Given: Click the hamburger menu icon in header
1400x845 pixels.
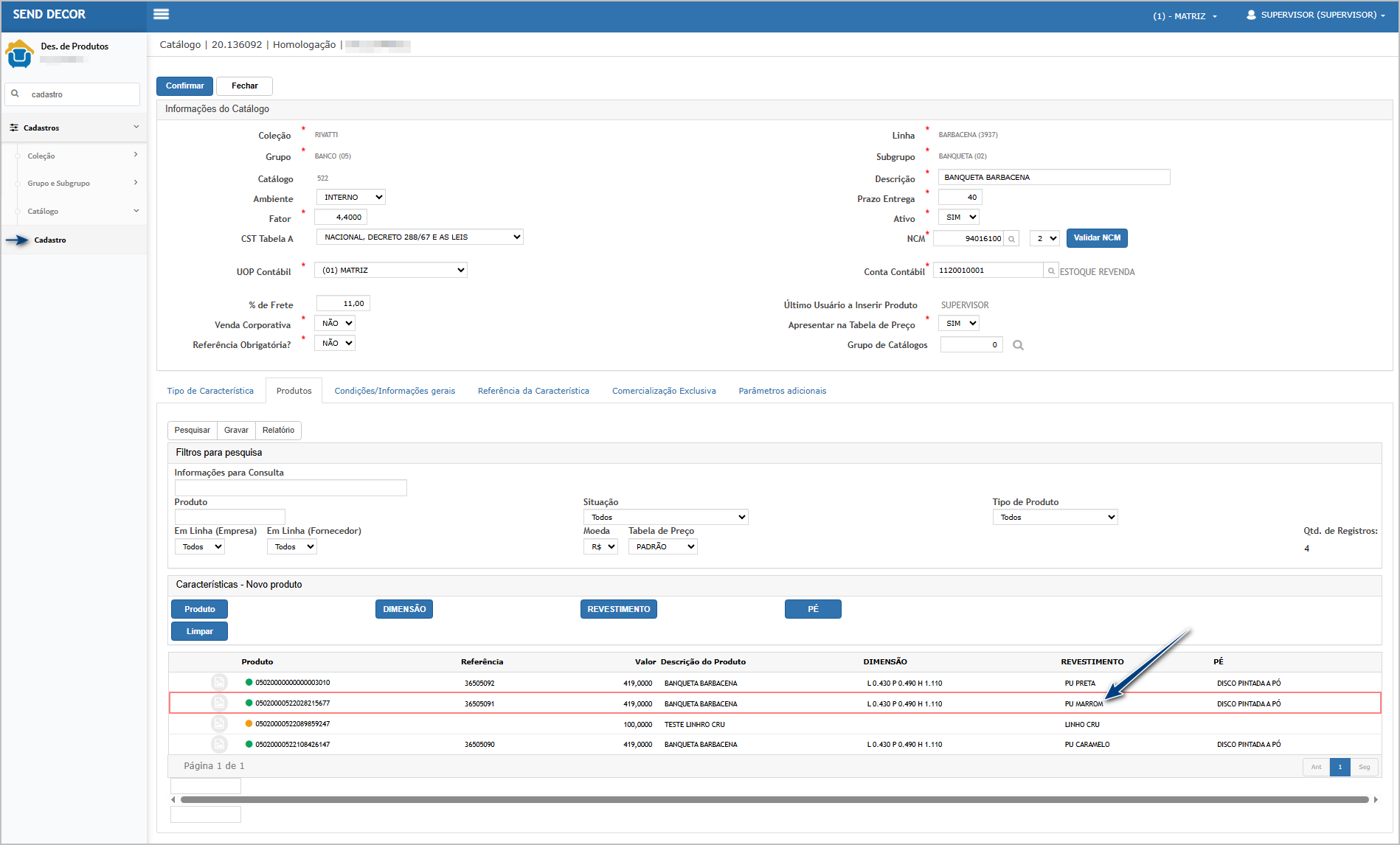Looking at the screenshot, I should pos(161,14).
